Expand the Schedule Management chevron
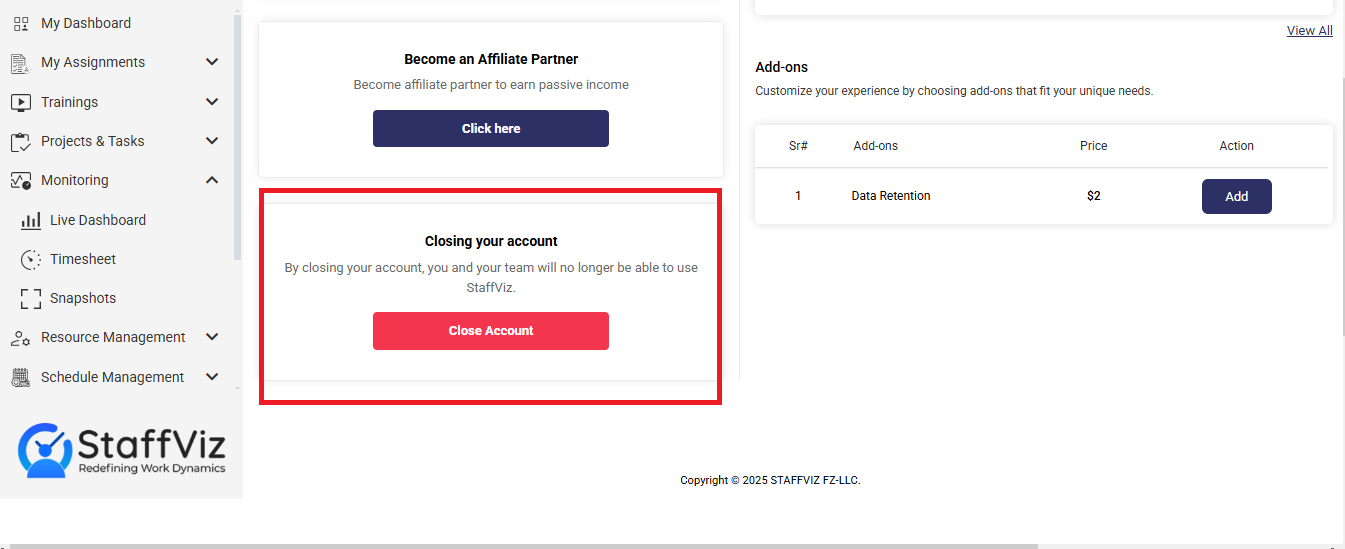Image resolution: width=1345 pixels, height=549 pixels. click(212, 377)
